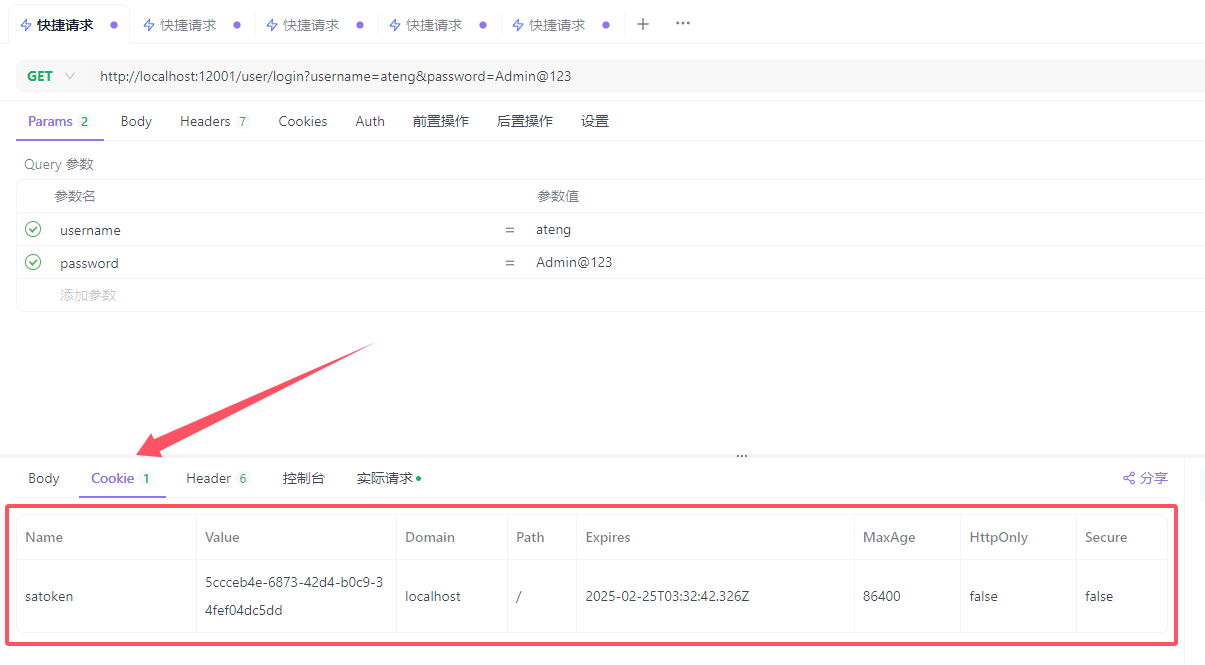Open the request Body tab
This screenshot has height=665, width=1205.
(136, 121)
